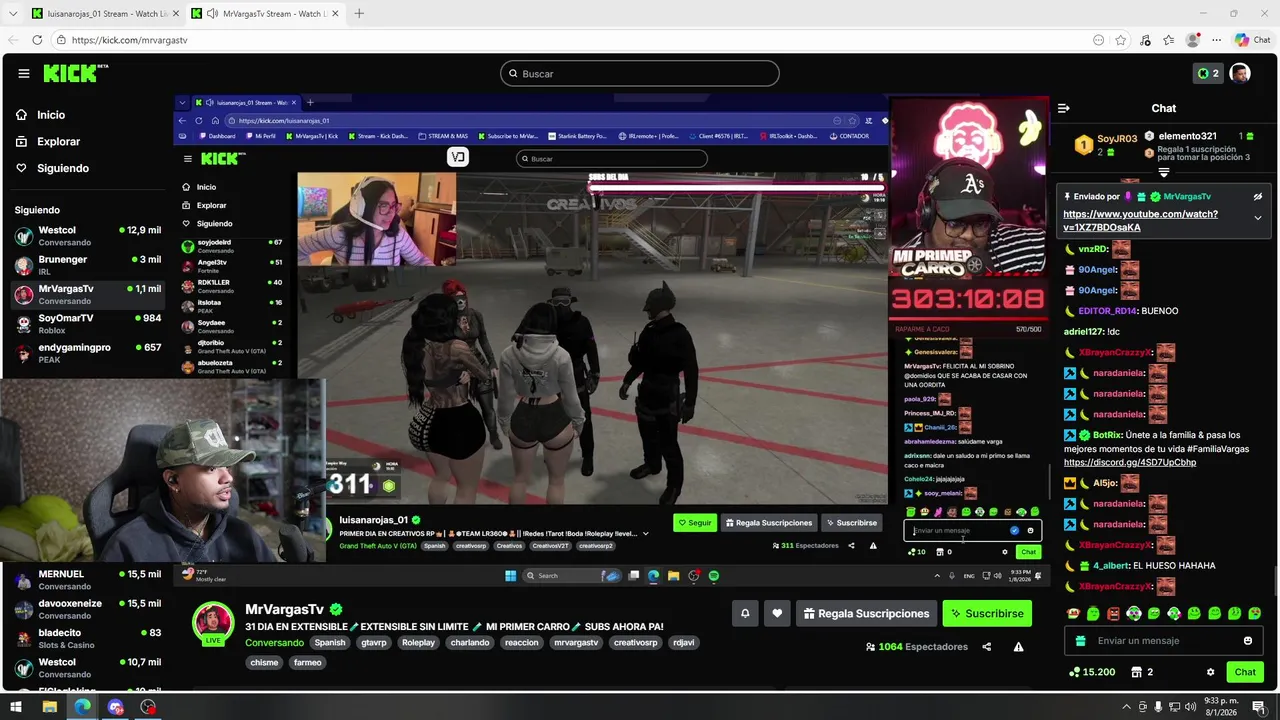This screenshot has height=720, width=1280.
Task: Click the Spanish tag
Action: pos(330,643)
